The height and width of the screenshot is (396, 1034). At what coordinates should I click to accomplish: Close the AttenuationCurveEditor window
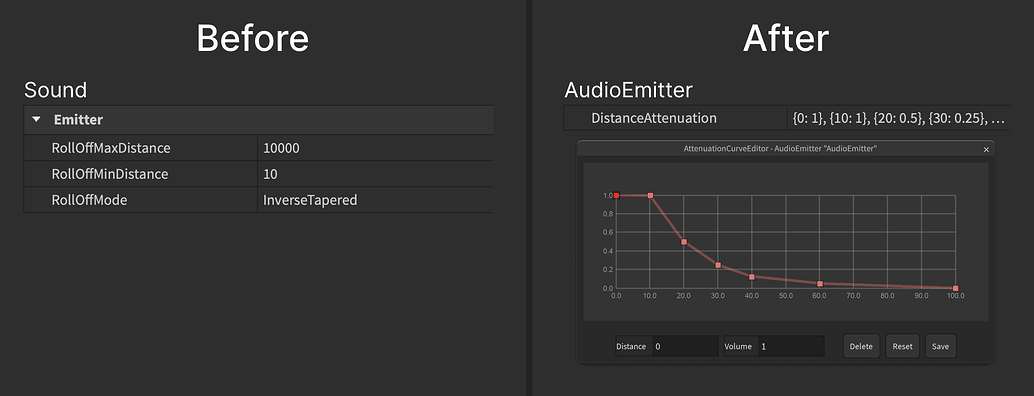click(x=987, y=150)
